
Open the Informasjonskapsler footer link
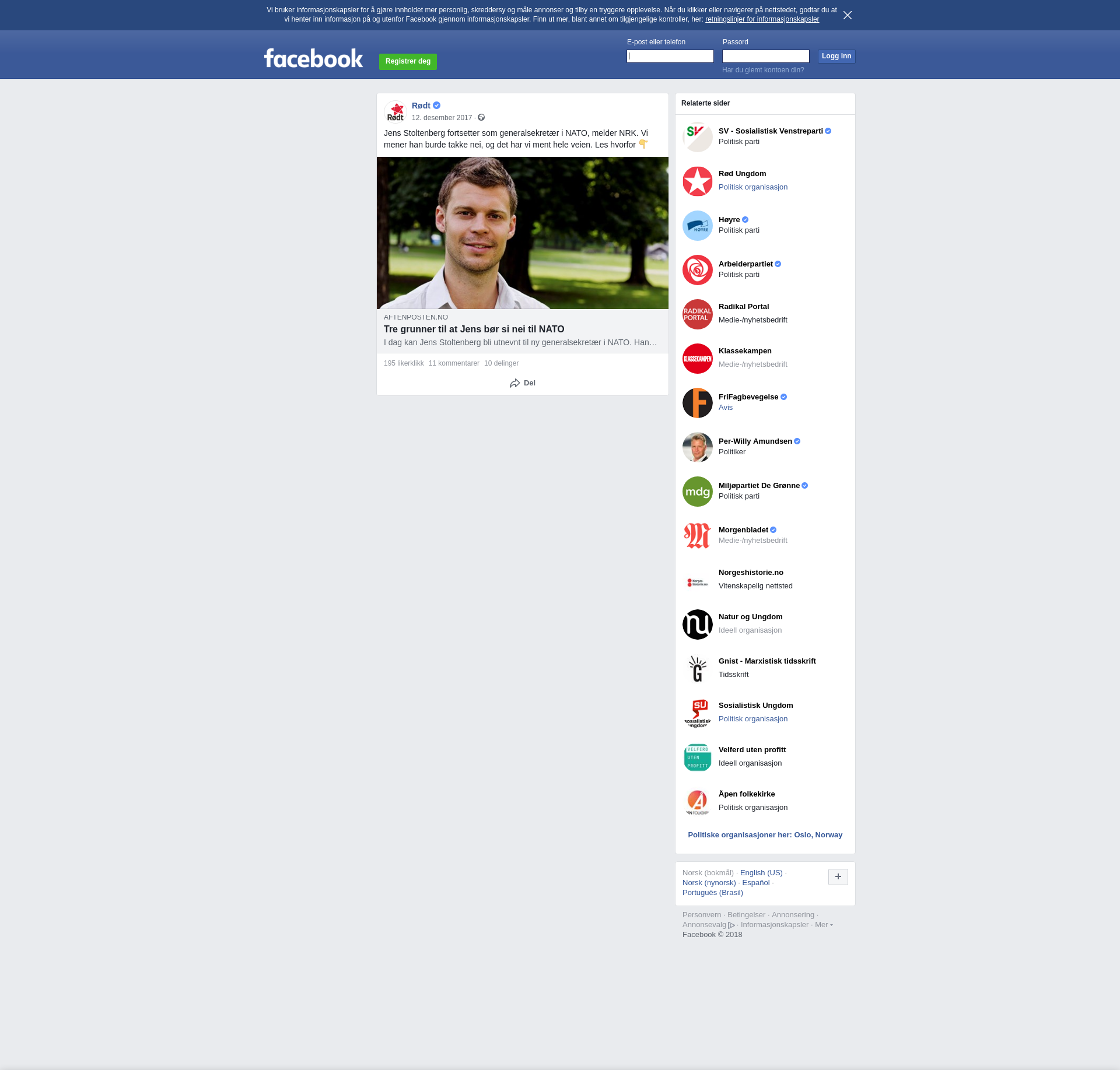point(775,925)
